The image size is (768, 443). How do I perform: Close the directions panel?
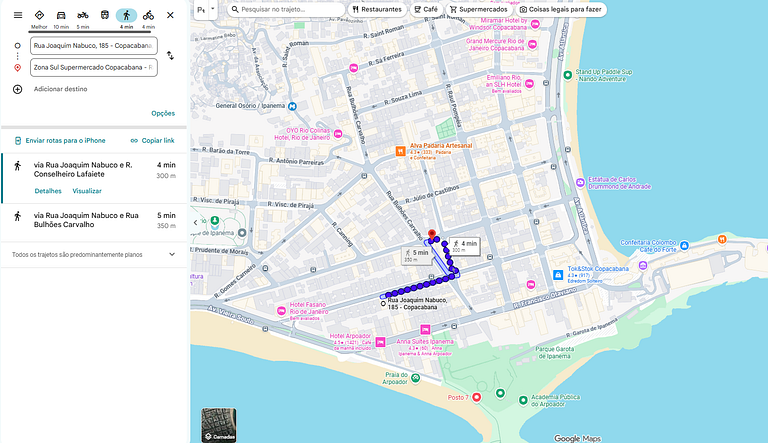(170, 15)
